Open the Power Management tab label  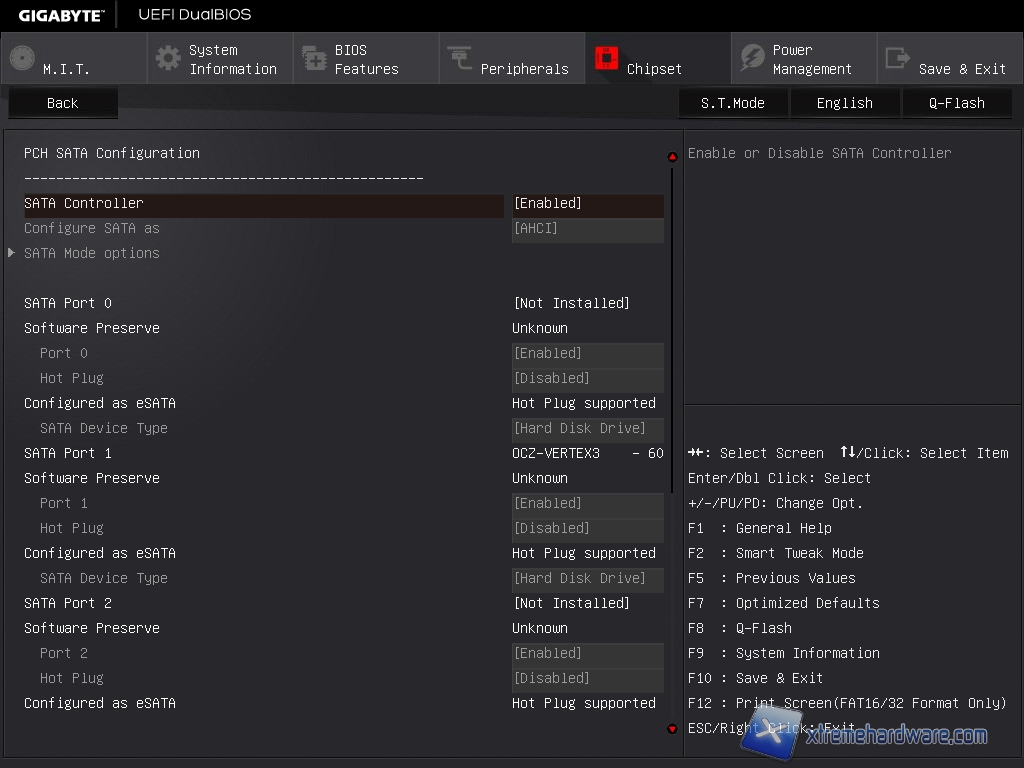tap(811, 60)
